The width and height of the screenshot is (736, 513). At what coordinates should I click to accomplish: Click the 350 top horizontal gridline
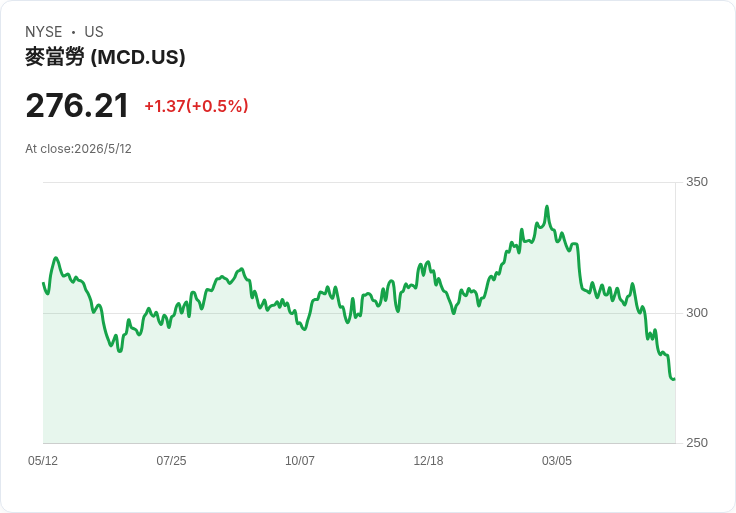[x=359, y=182]
